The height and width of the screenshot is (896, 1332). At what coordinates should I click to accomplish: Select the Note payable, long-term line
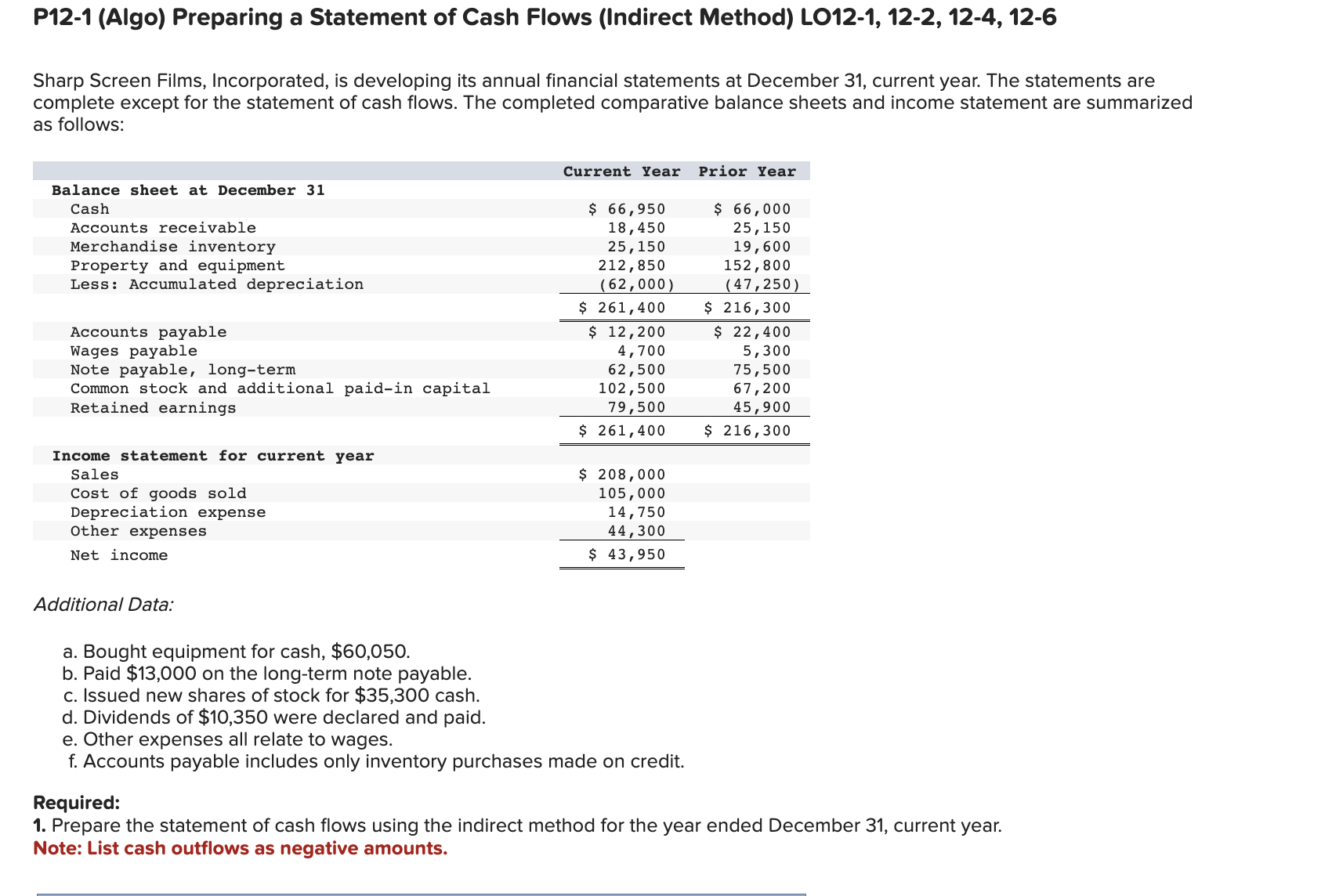click(183, 369)
